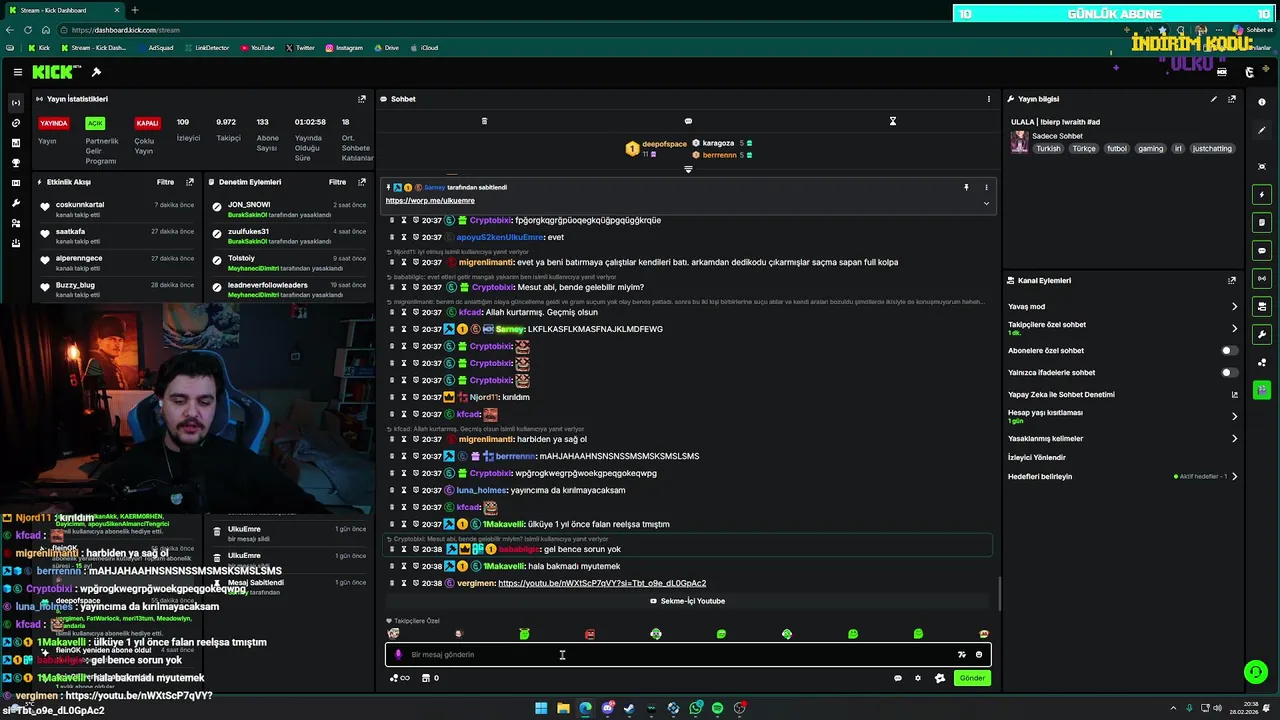Open the hamburger menu beside Kick logo
The image size is (1280, 720).
tap(18, 72)
